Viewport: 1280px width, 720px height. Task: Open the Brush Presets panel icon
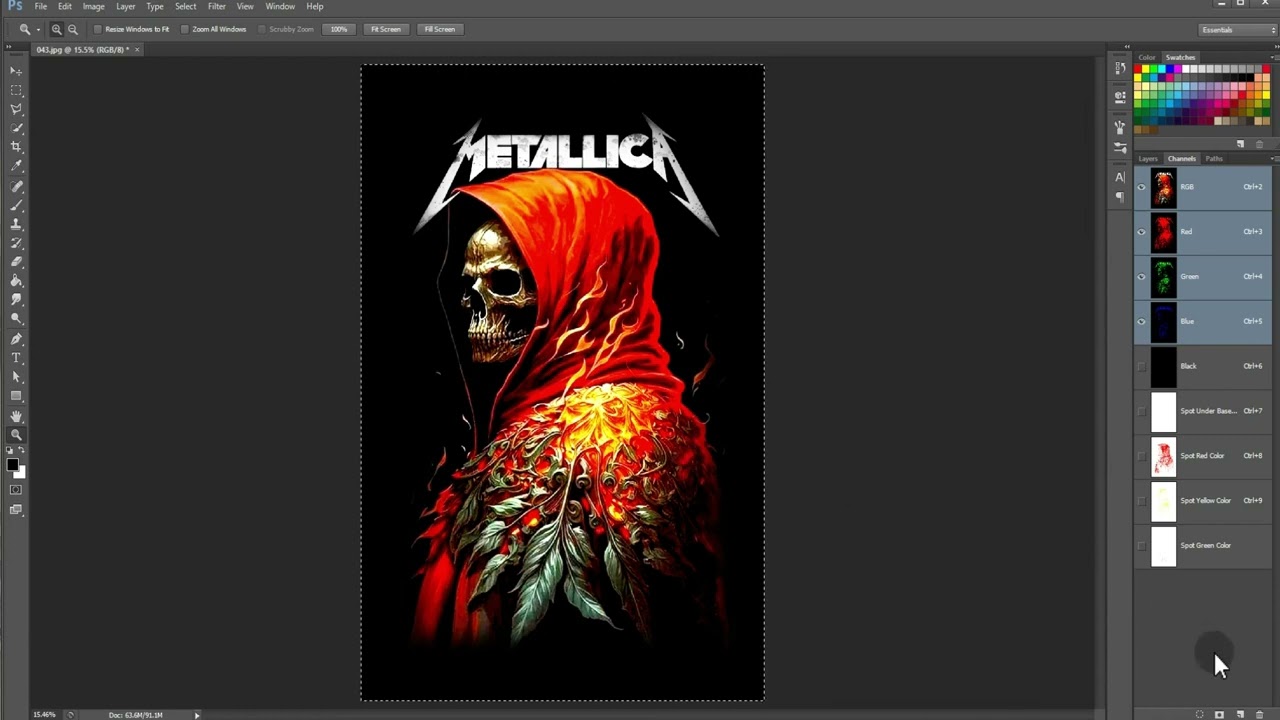click(x=1120, y=128)
